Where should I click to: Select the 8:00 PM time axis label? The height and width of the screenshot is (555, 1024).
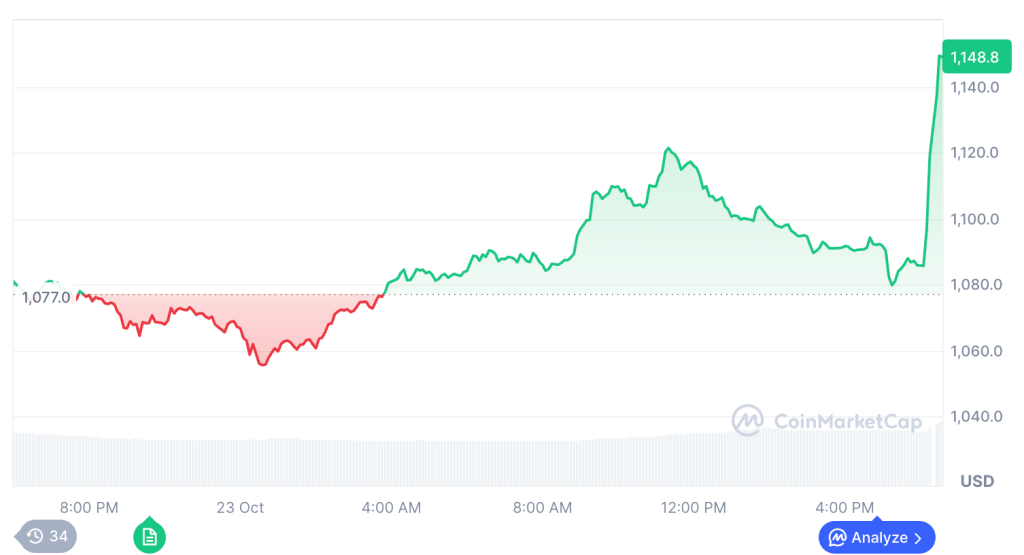pyautogui.click(x=90, y=508)
